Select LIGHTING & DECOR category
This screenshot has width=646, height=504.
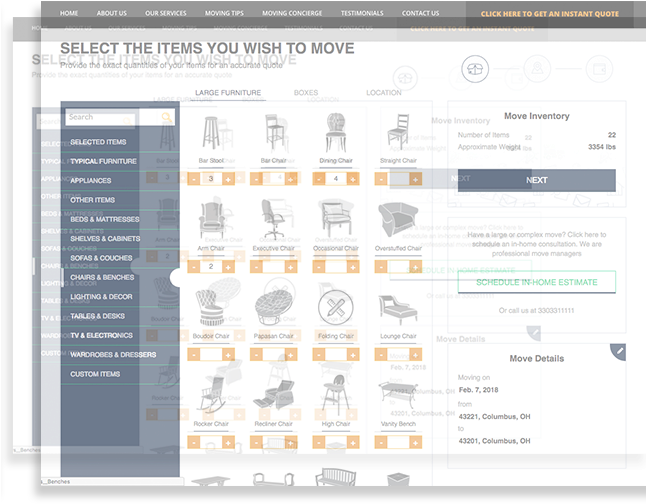pyautogui.click(x=101, y=297)
